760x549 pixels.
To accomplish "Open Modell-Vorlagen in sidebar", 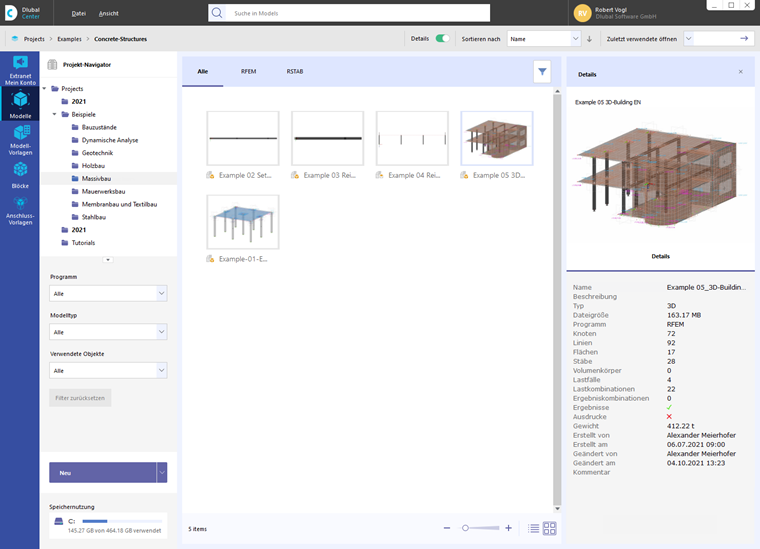I will [x=20, y=140].
